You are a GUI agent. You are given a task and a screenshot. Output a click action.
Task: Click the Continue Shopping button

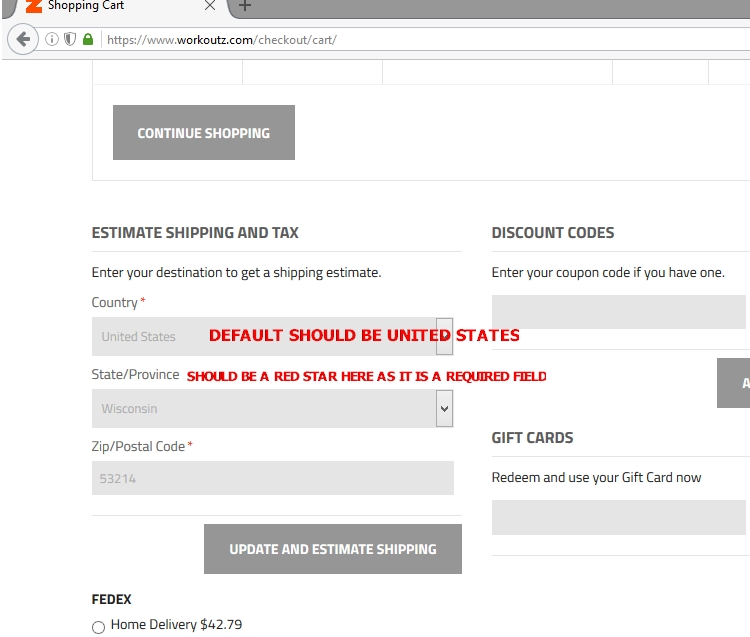[204, 132]
